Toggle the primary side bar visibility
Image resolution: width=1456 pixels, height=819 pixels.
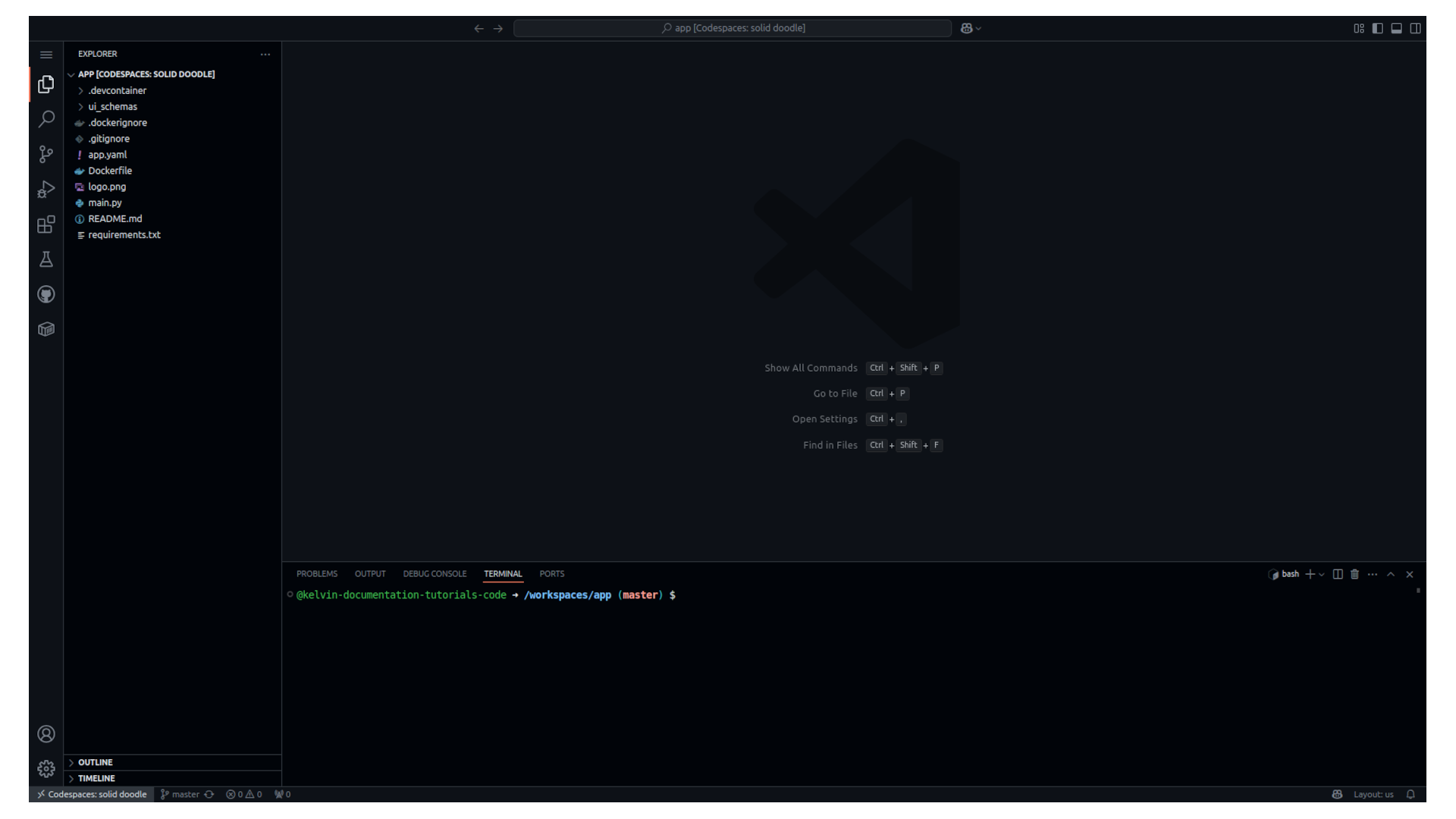click(x=1378, y=28)
